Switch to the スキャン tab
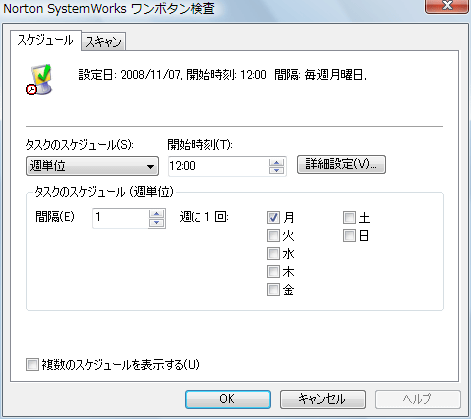The height and width of the screenshot is (419, 471). click(x=103, y=42)
